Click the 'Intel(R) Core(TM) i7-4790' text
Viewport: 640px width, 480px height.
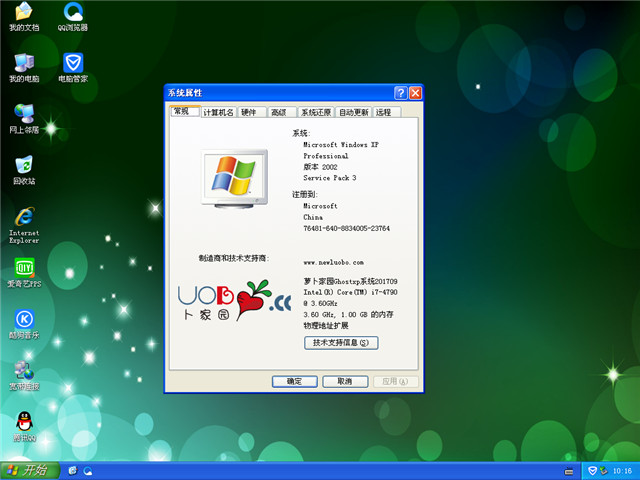(x=350, y=292)
